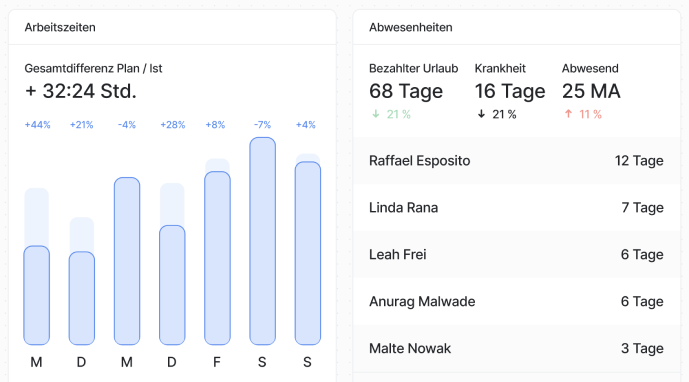This screenshot has height=382, width=689.
Task: Click the black down arrow under Krankheit
Action: click(481, 114)
